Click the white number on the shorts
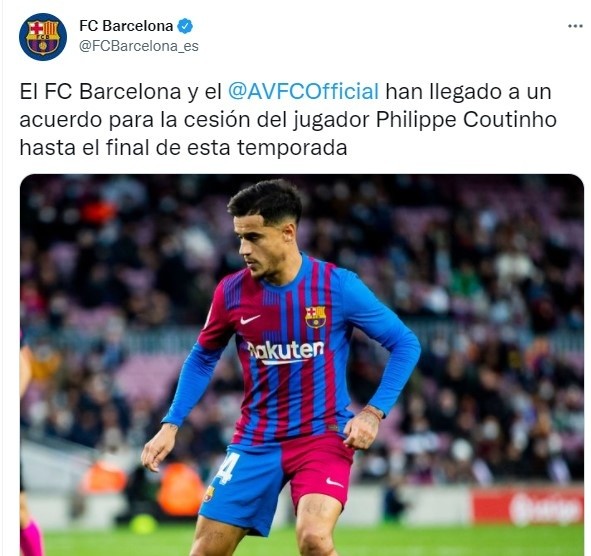The height and width of the screenshot is (556, 591). coord(227,468)
